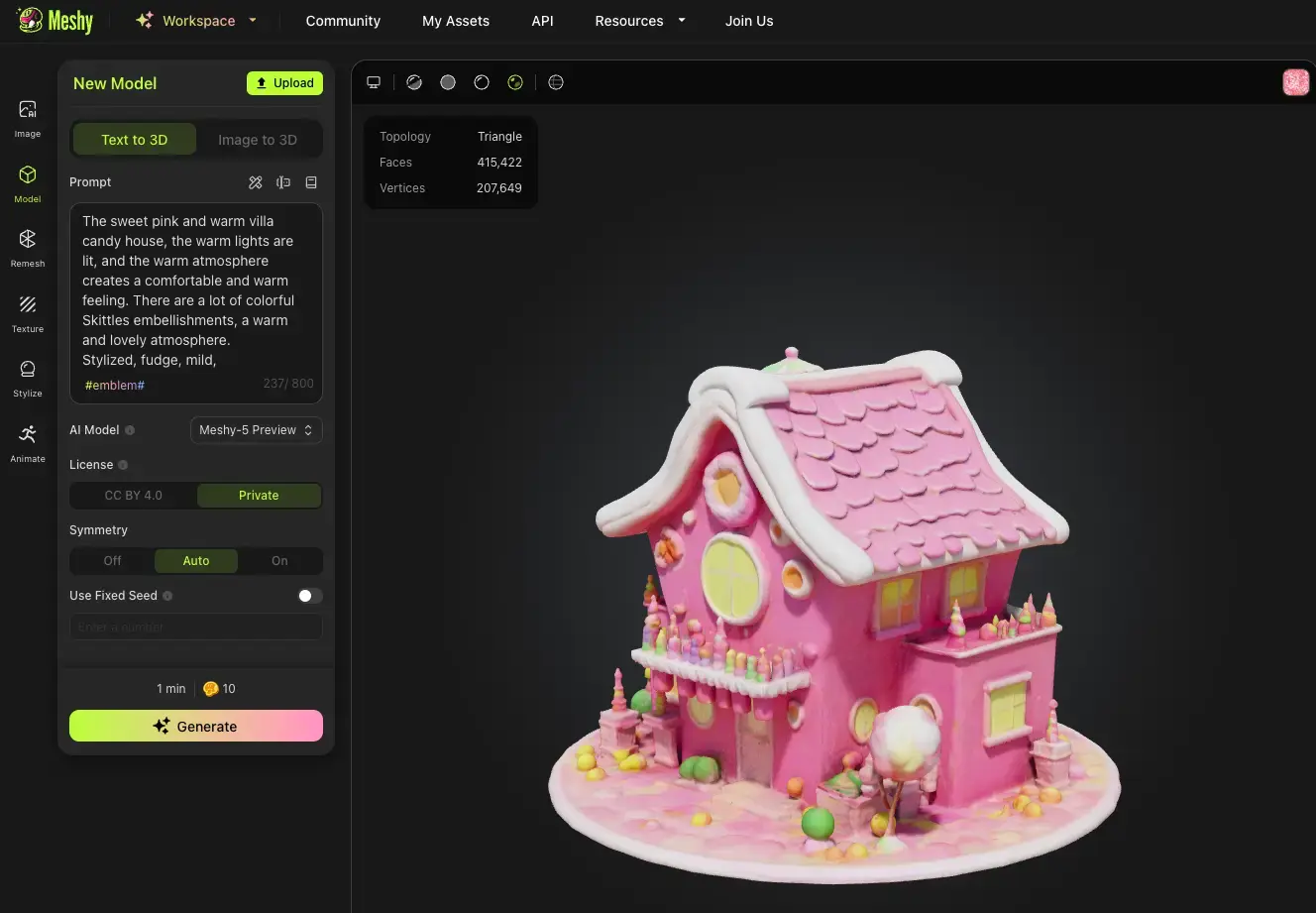Open the AI Model version dropdown

click(x=256, y=430)
